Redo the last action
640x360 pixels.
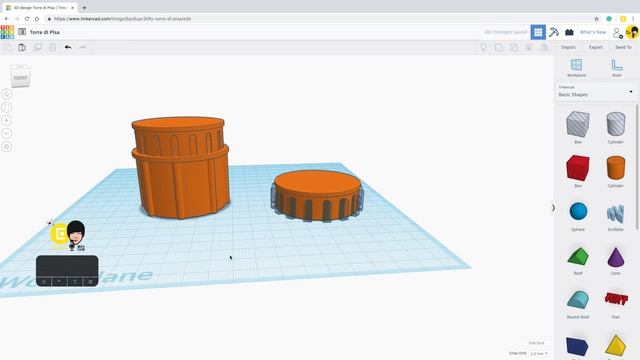pos(82,47)
